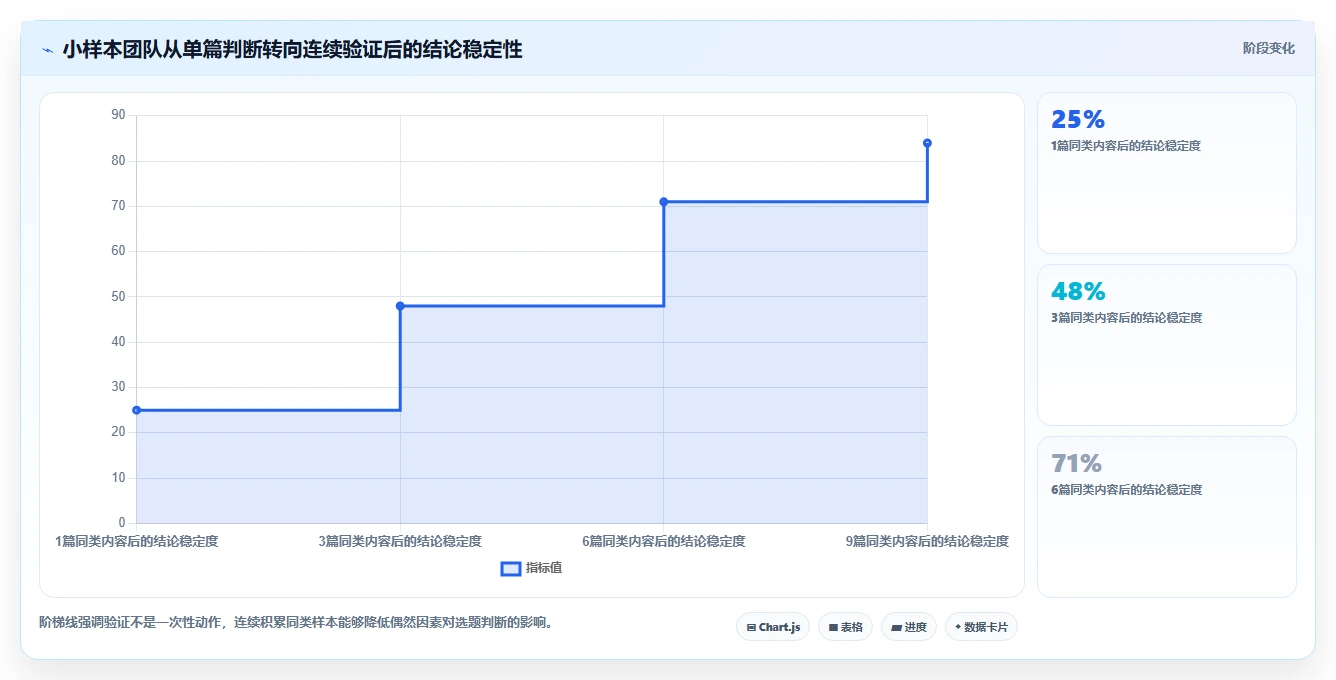Click axis label 6篇同类内容后的结论稳定度 under chart
Image resolution: width=1336 pixels, height=680 pixels.
pos(663,541)
